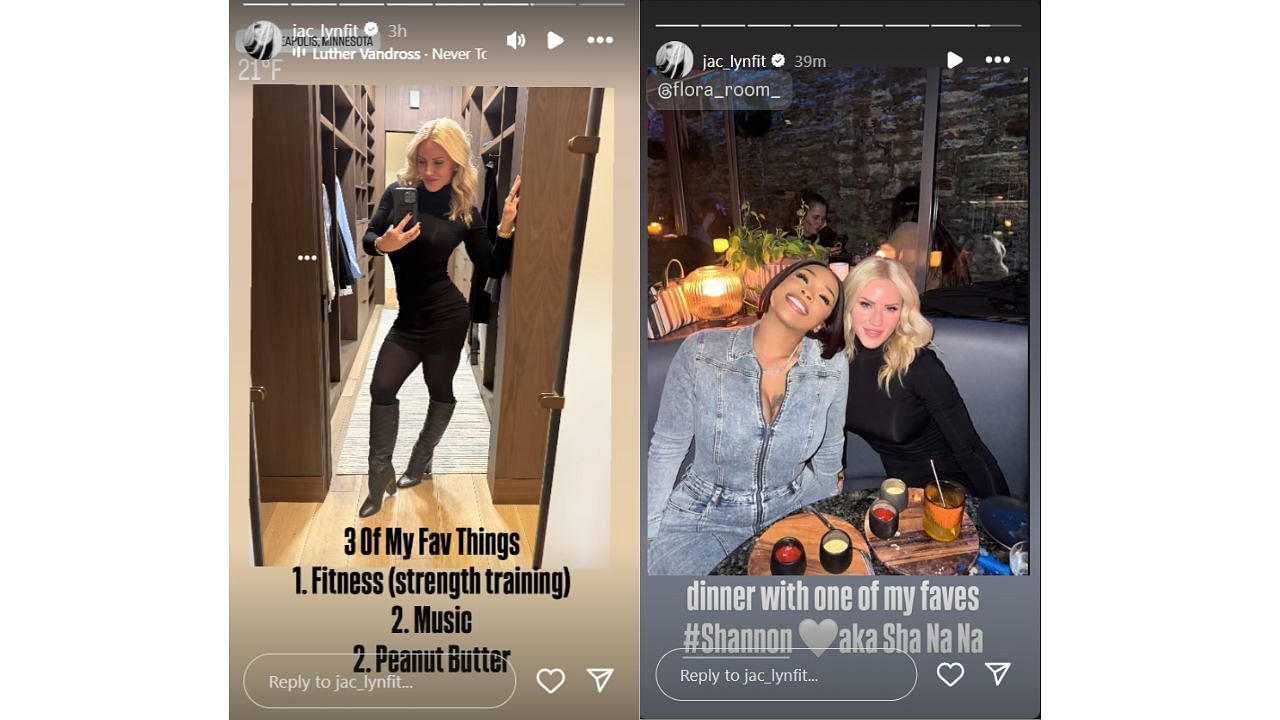The image size is (1280, 720).
Task: Jump to first segment of left story progress
Action: [264, 4]
